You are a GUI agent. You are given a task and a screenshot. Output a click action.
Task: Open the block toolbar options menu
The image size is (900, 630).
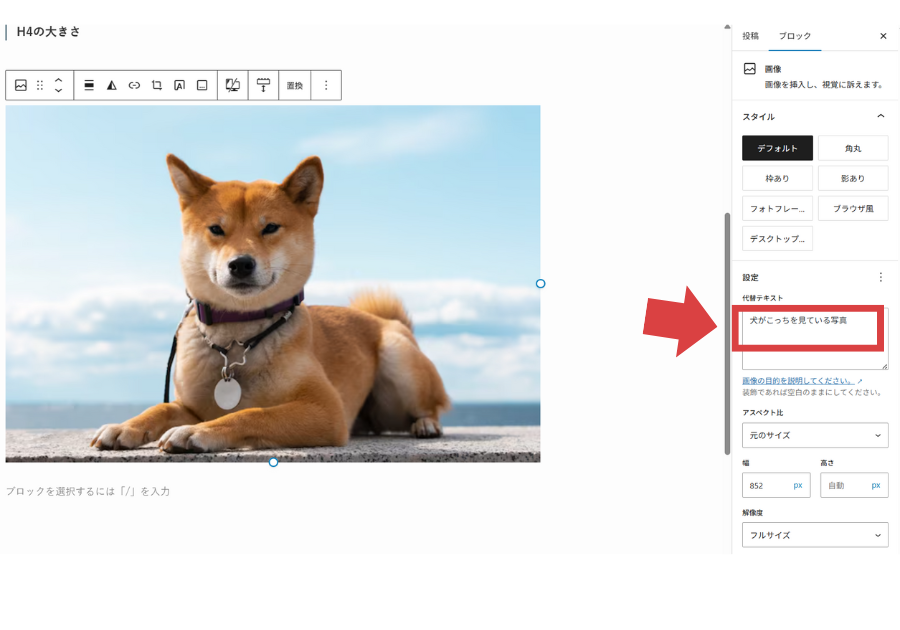pyautogui.click(x=326, y=86)
